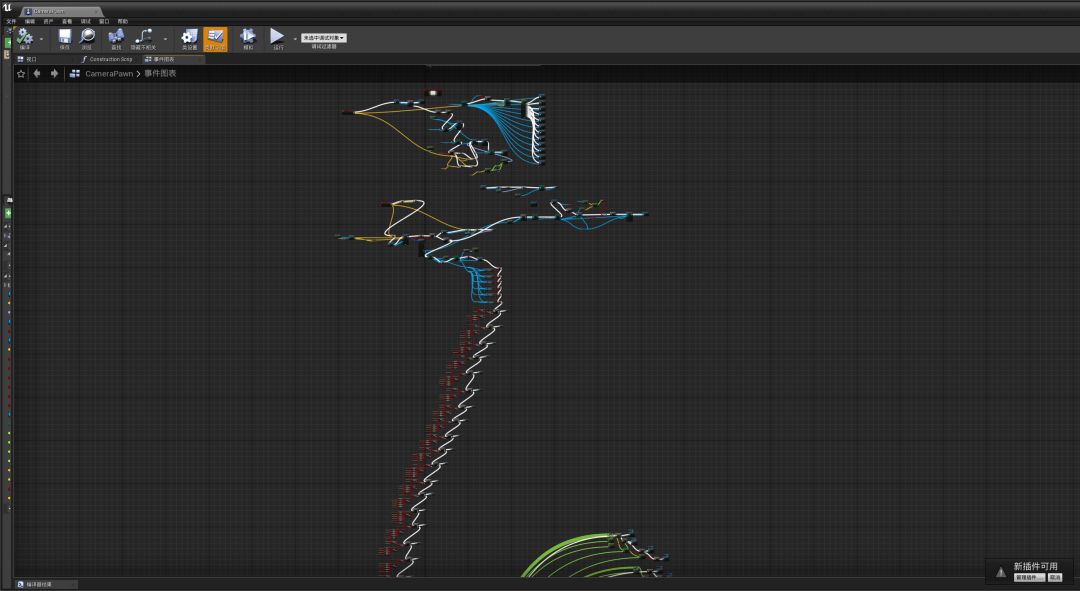Expand the Compile options dropdown arrow
Screen dimensions: 1080x591
41,39
